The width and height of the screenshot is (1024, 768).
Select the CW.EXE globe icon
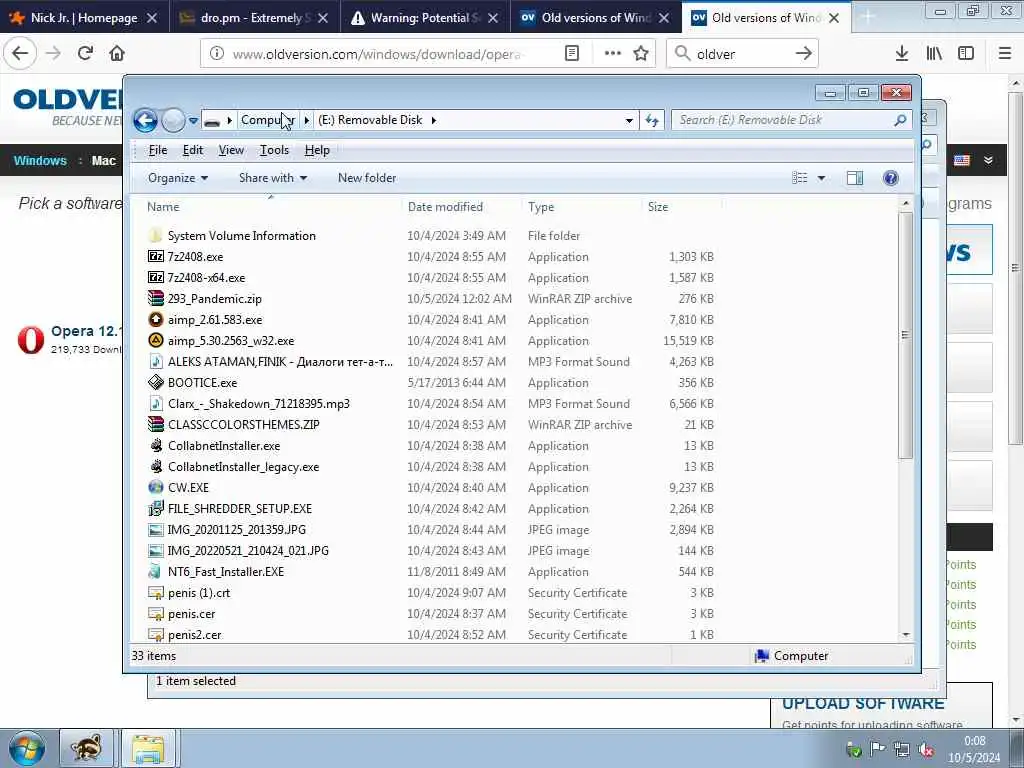click(x=155, y=487)
